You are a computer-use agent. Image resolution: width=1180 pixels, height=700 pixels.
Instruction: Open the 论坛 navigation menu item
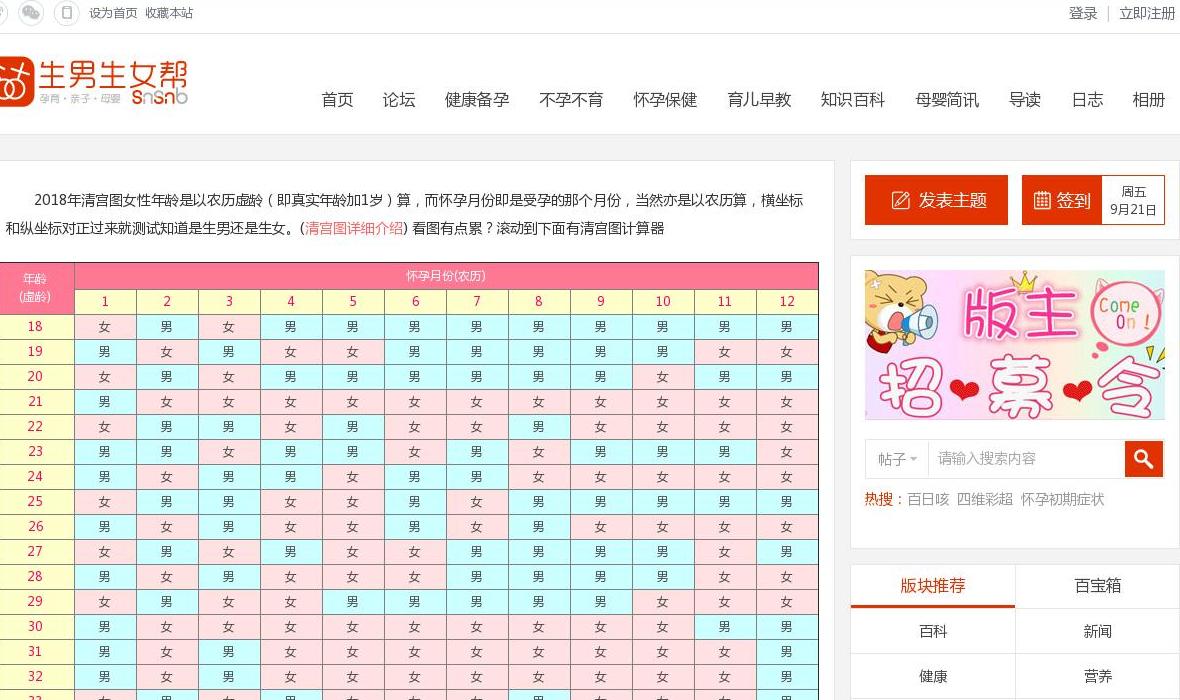[398, 100]
